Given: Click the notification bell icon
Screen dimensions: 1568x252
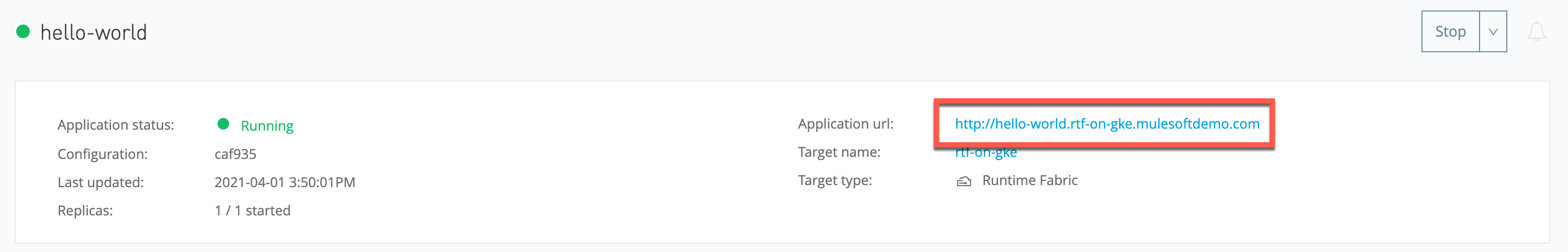Looking at the screenshot, I should coord(1537,32).
